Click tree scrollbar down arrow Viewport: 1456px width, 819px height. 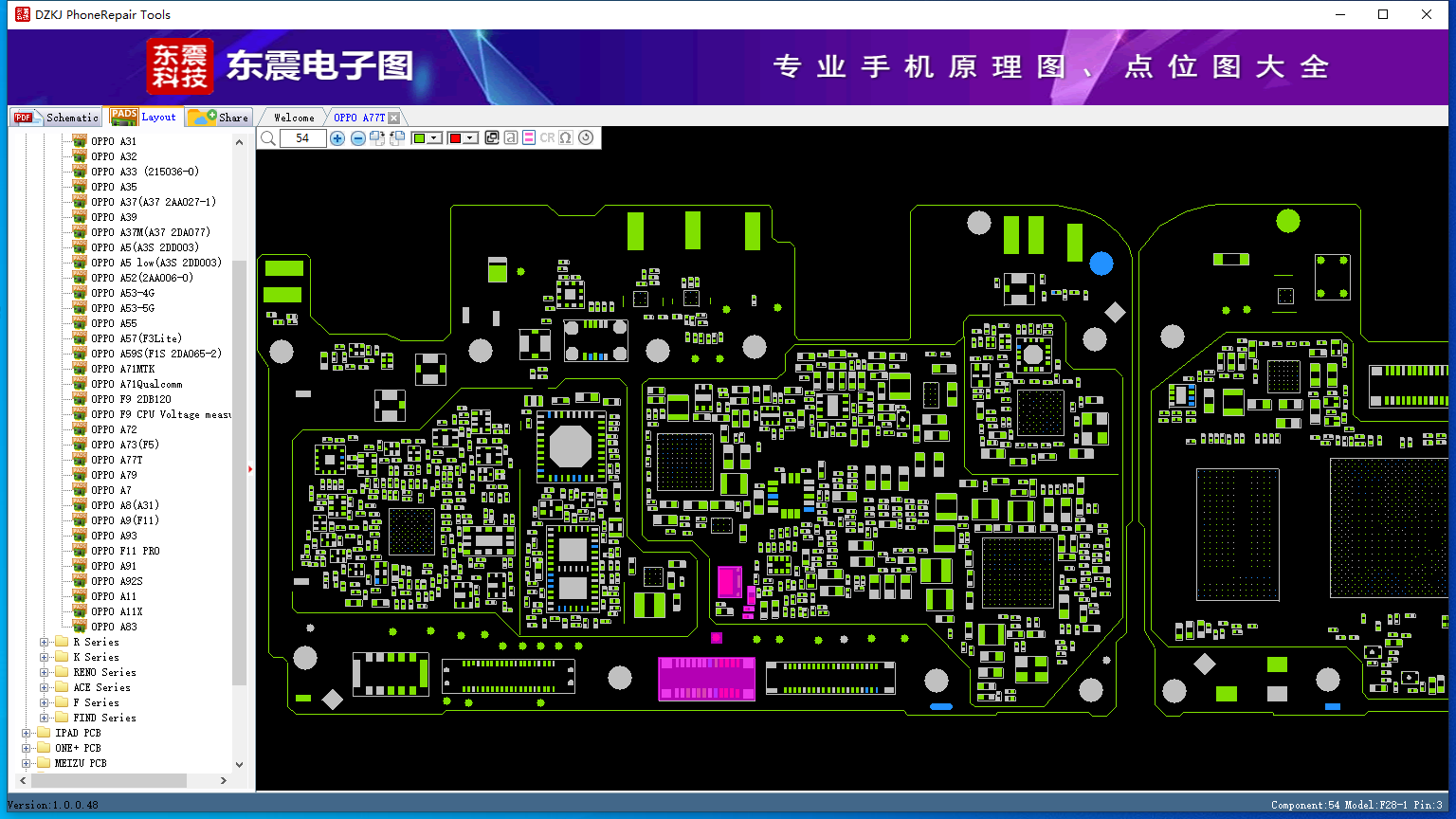point(239,764)
